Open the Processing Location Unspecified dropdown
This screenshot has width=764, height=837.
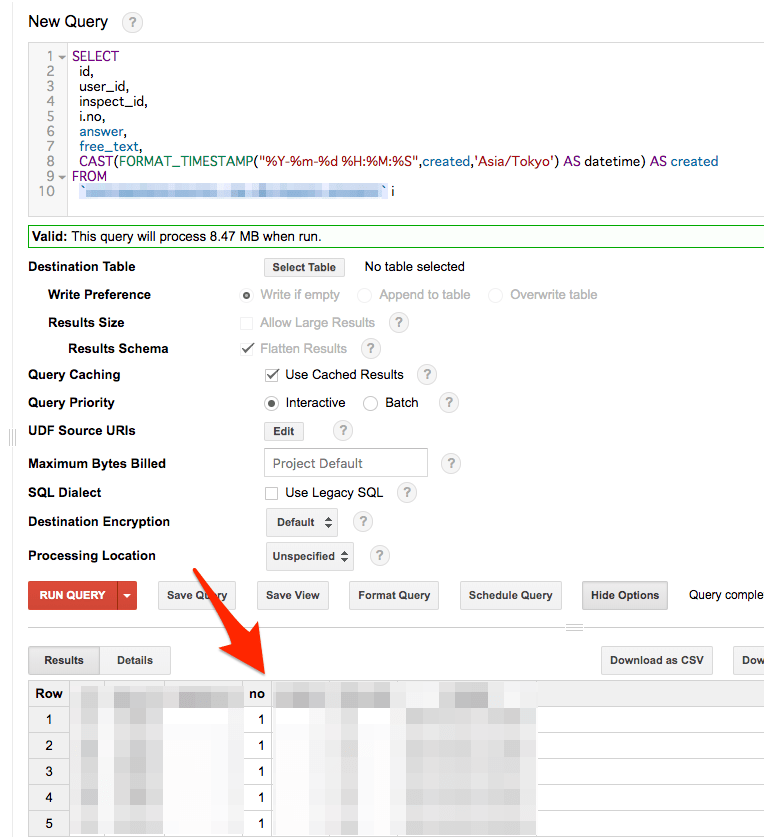(x=311, y=556)
